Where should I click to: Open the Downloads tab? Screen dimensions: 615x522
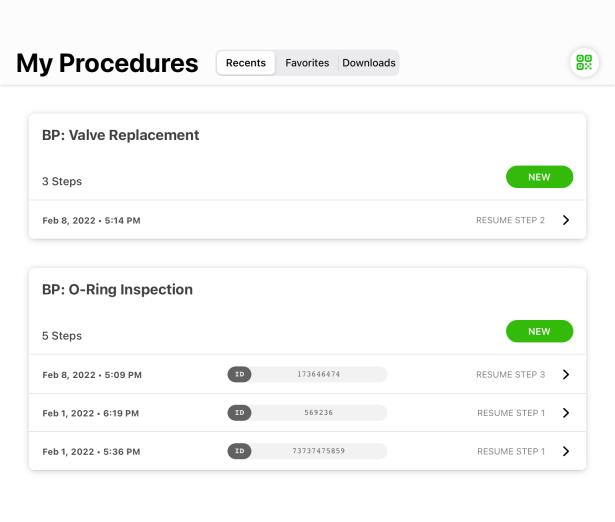point(369,63)
